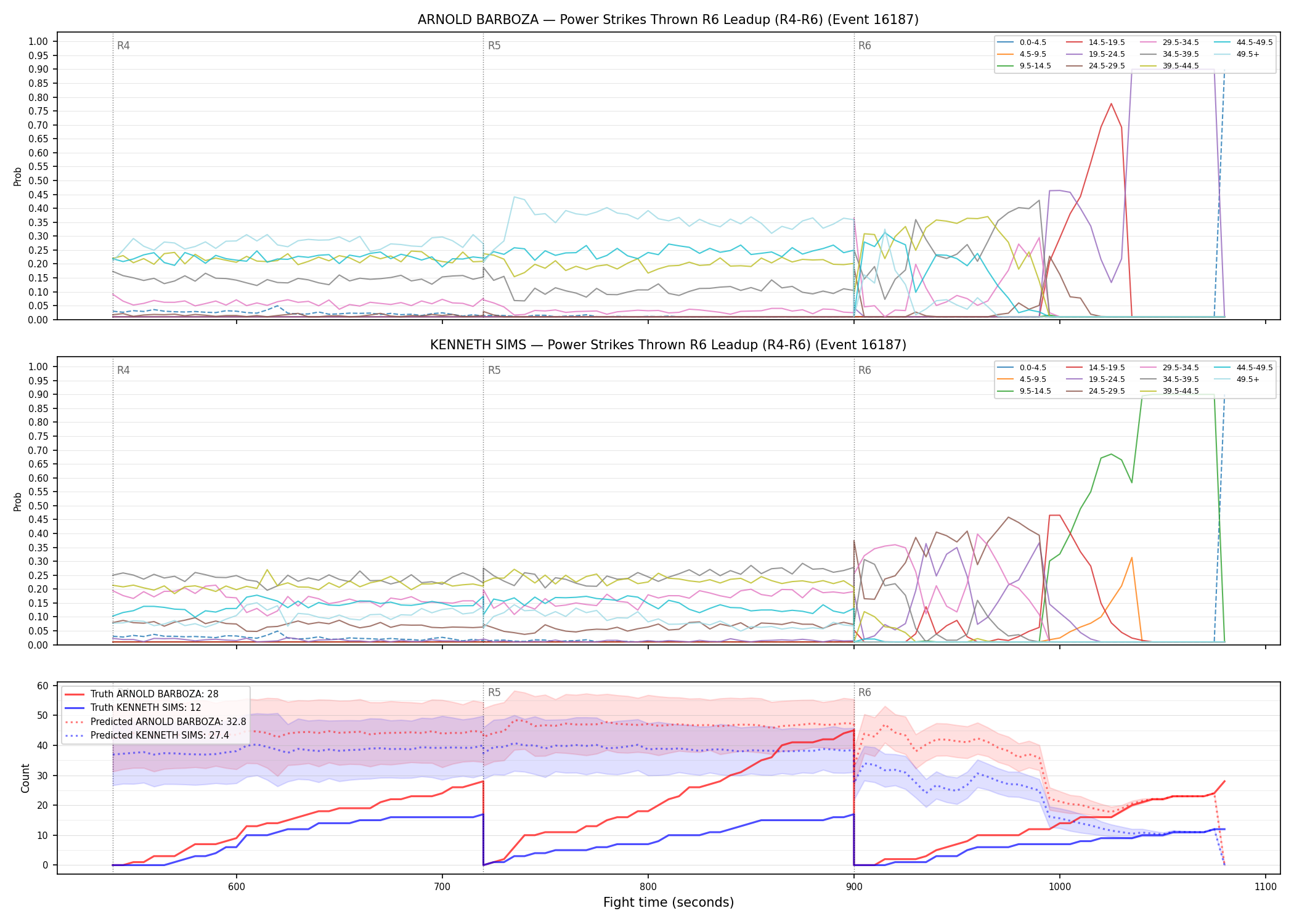Select the R6 round marker in the Count chart
The height and width of the screenshot is (924, 1294).
(865, 692)
